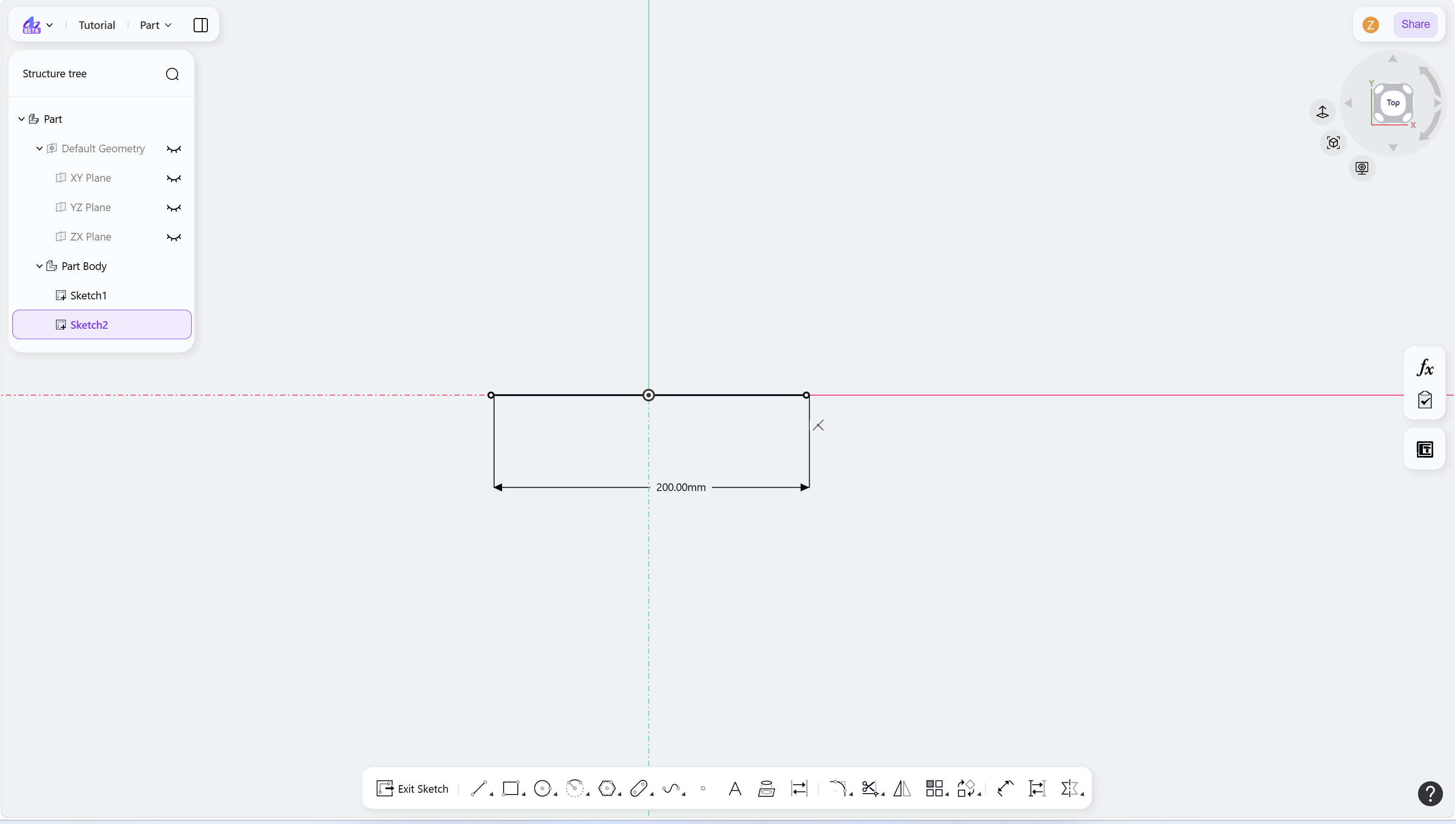The height and width of the screenshot is (824, 1456).
Task: Select the Rectangle tool
Action: pyautogui.click(x=511, y=788)
